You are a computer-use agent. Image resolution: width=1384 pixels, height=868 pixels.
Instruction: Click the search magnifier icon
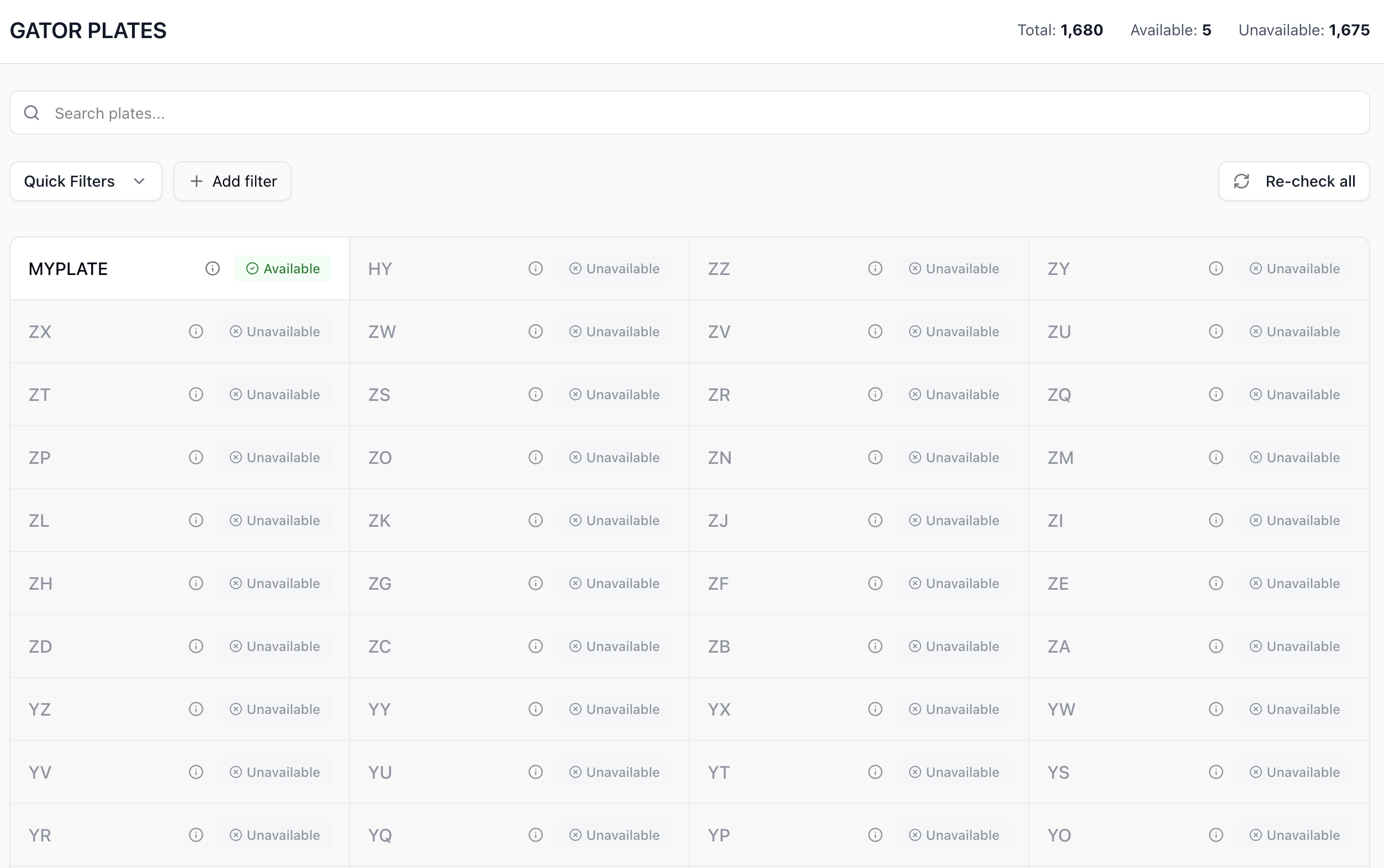32,113
